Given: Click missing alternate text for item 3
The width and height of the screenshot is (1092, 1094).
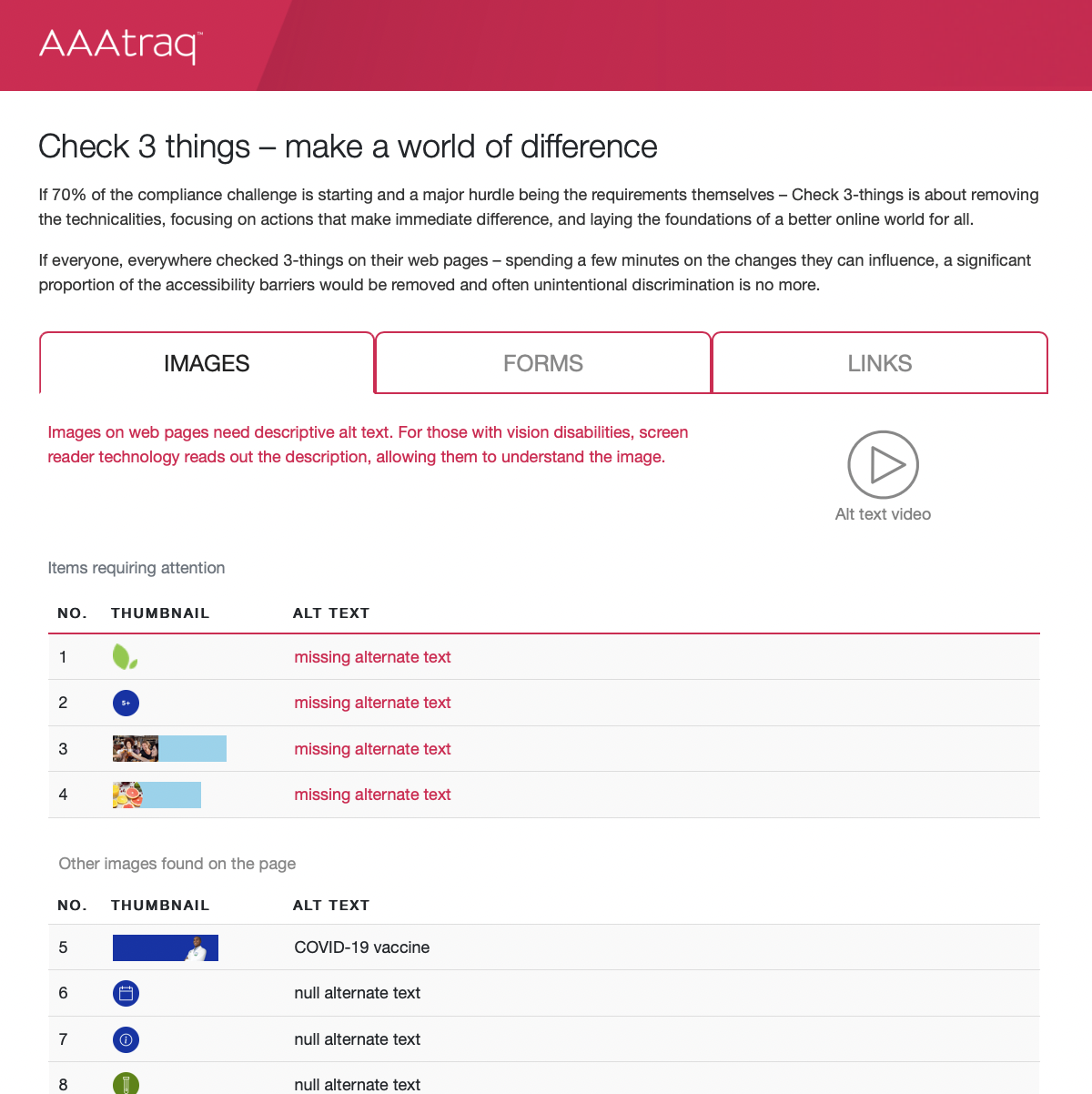Looking at the screenshot, I should coord(372,749).
